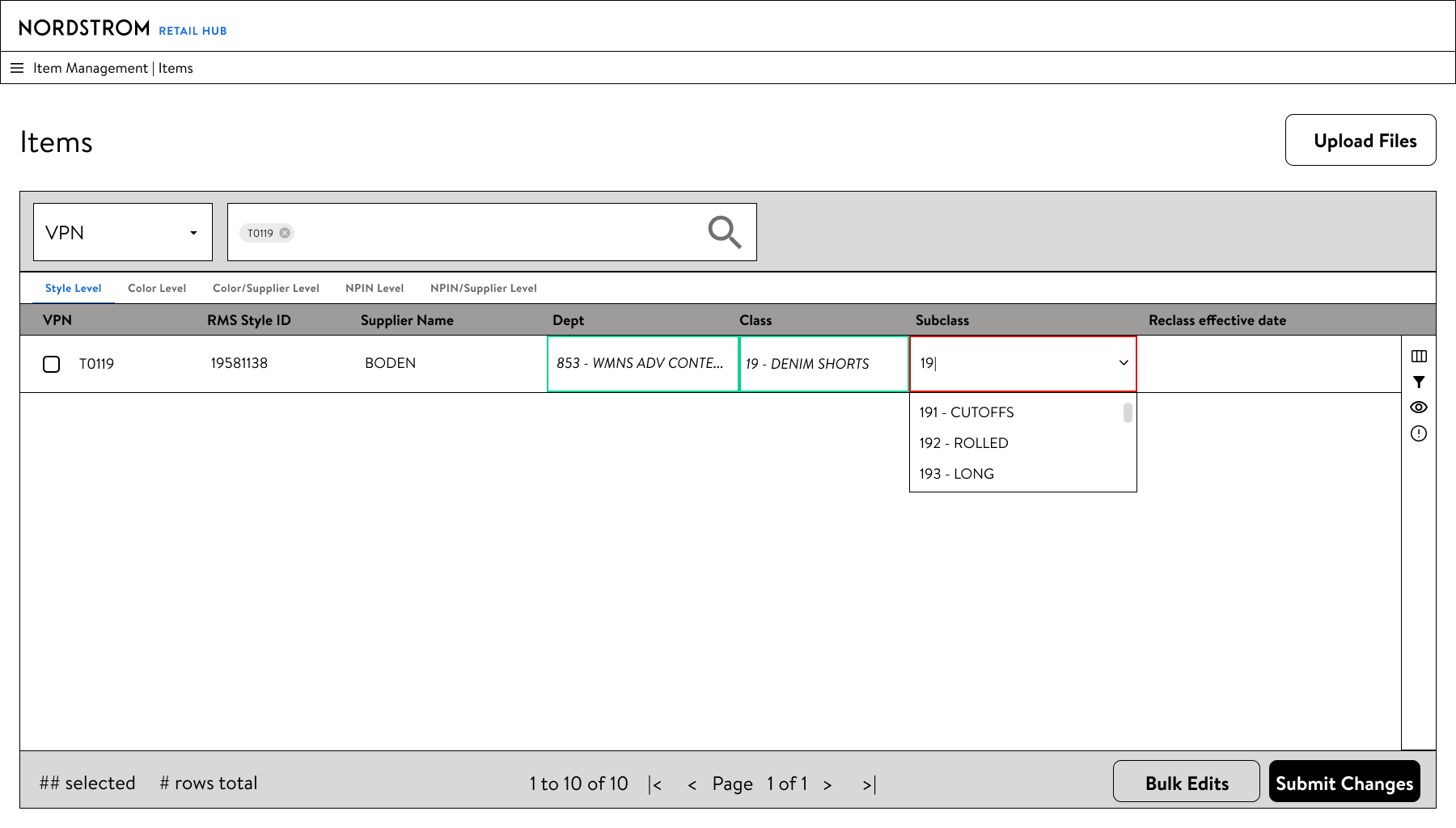Click the 'Page 1 of 1' indicator
The width and height of the screenshot is (1456, 828).
(760, 784)
